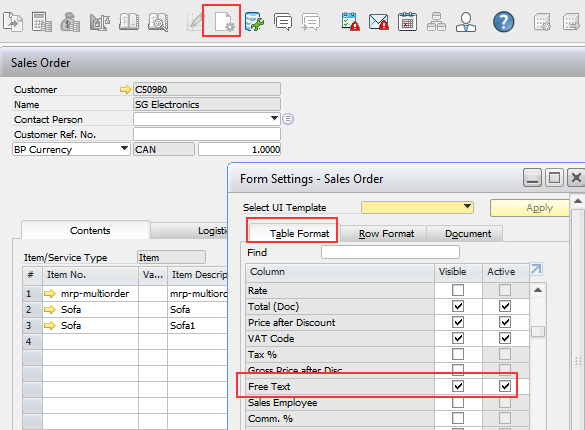This screenshot has height=430, width=585.
Task: Expand the BP Currency dropdown
Action: coord(125,149)
